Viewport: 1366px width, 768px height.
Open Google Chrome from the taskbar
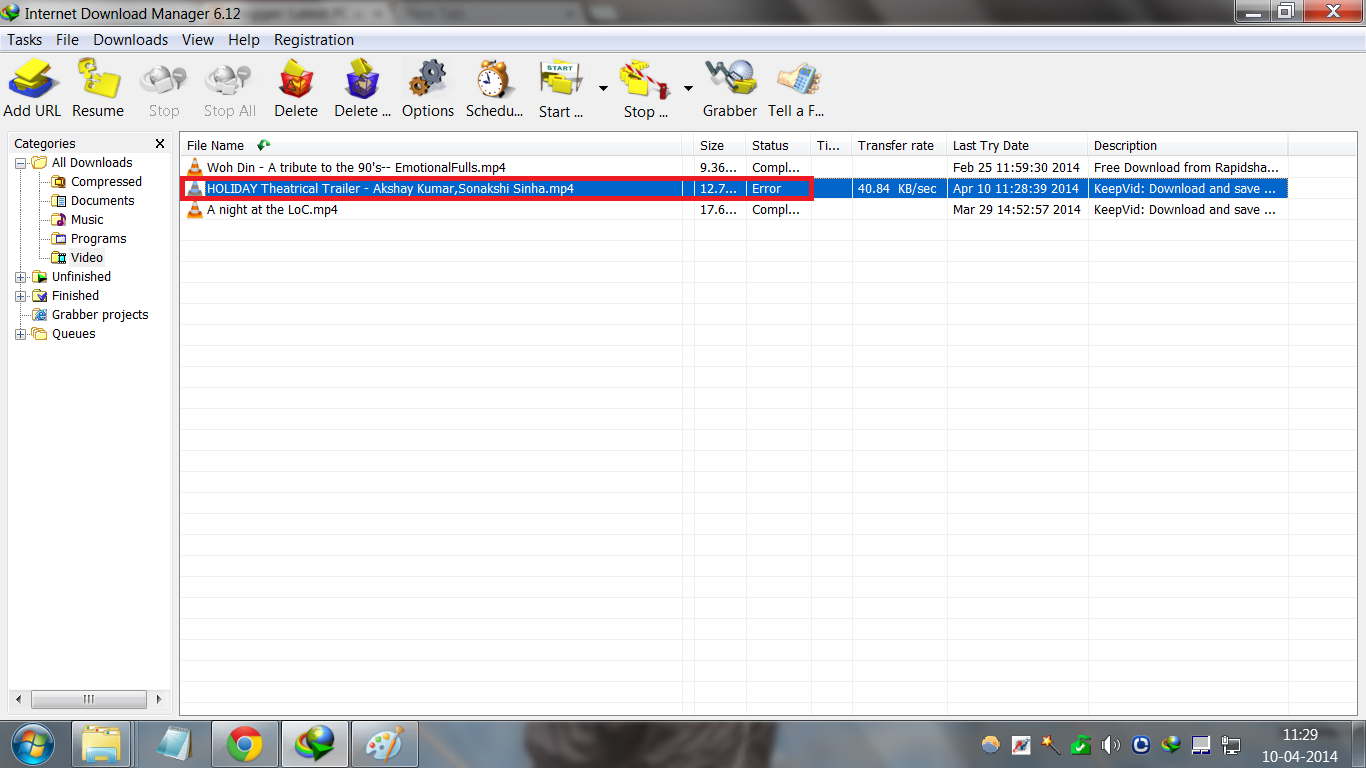pos(245,745)
